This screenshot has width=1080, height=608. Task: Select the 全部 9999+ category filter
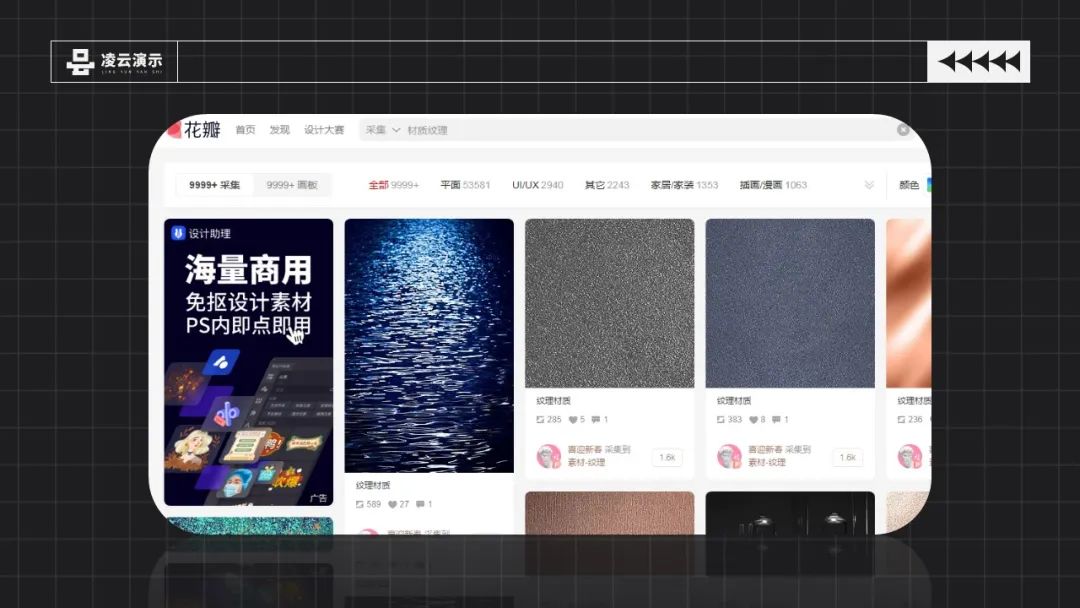(393, 185)
